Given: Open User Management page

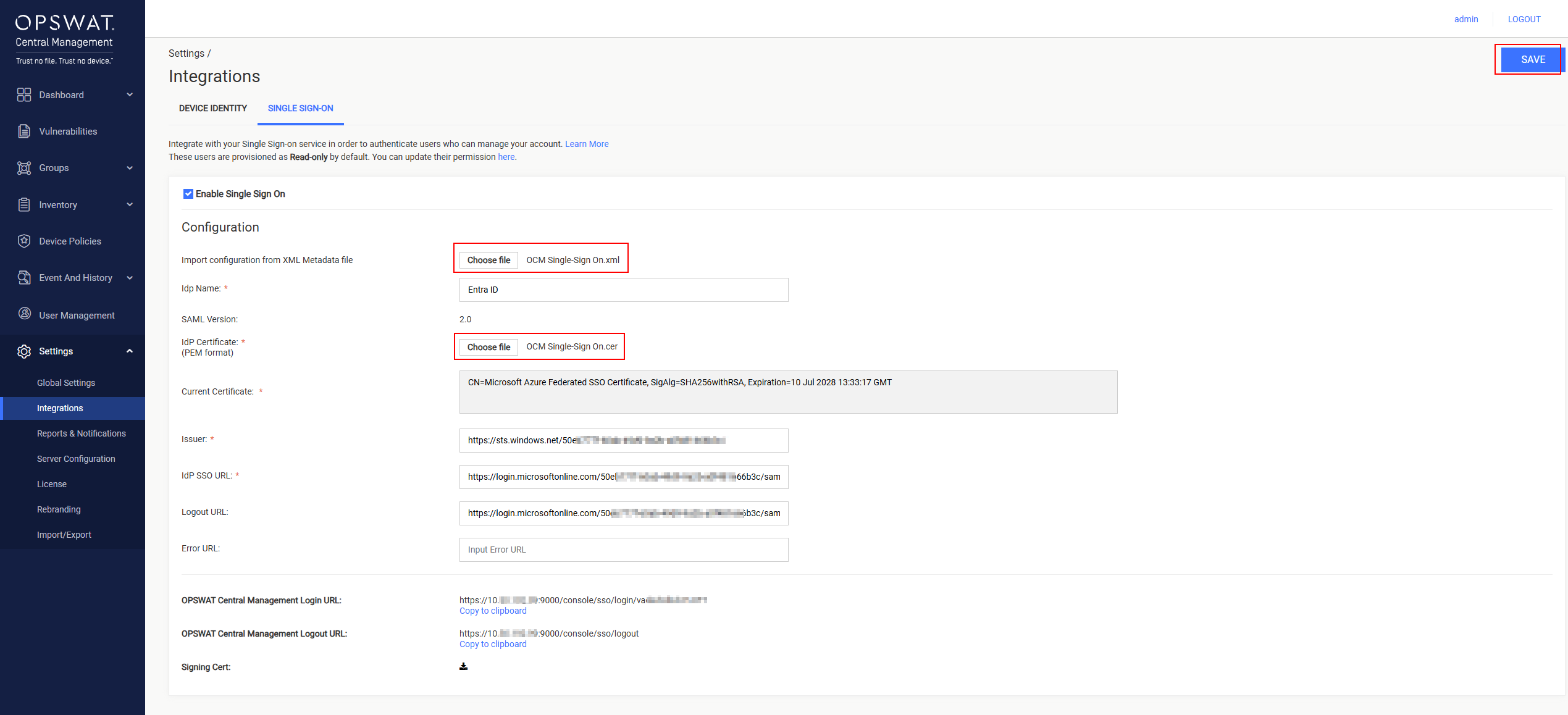Looking at the screenshot, I should click(77, 315).
